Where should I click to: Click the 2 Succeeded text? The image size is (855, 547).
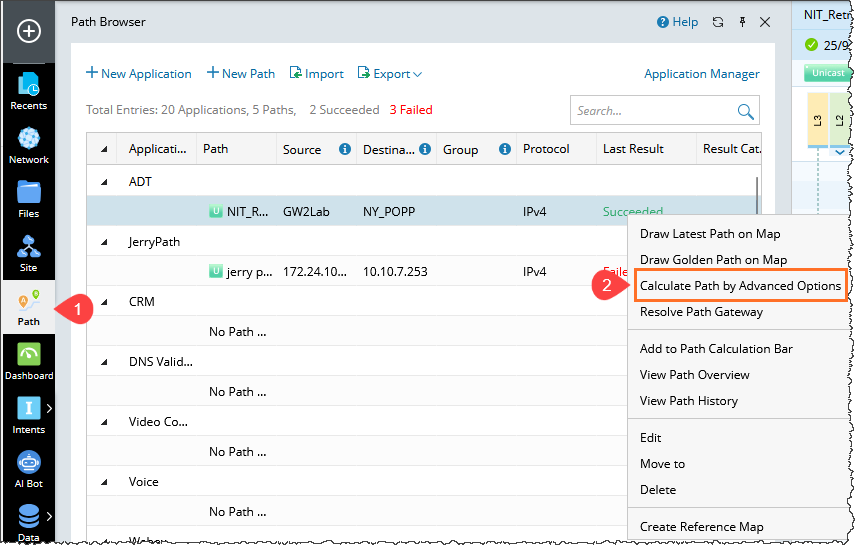(344, 110)
